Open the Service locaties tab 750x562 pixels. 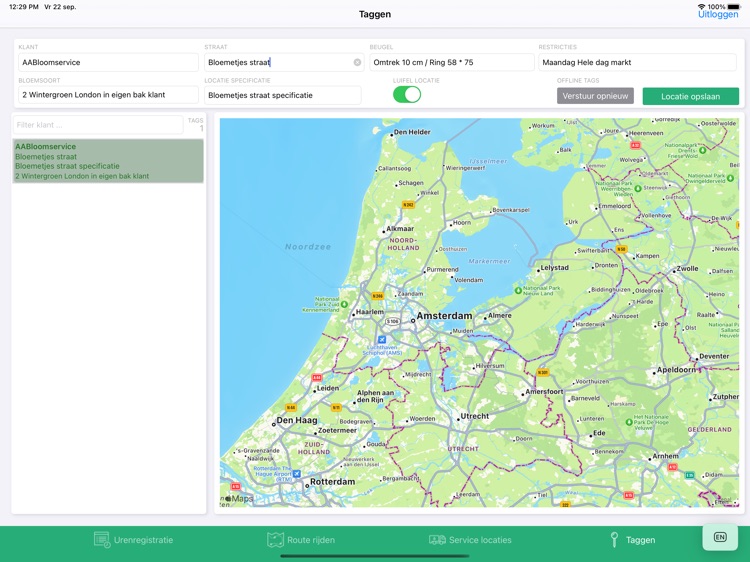pos(470,540)
